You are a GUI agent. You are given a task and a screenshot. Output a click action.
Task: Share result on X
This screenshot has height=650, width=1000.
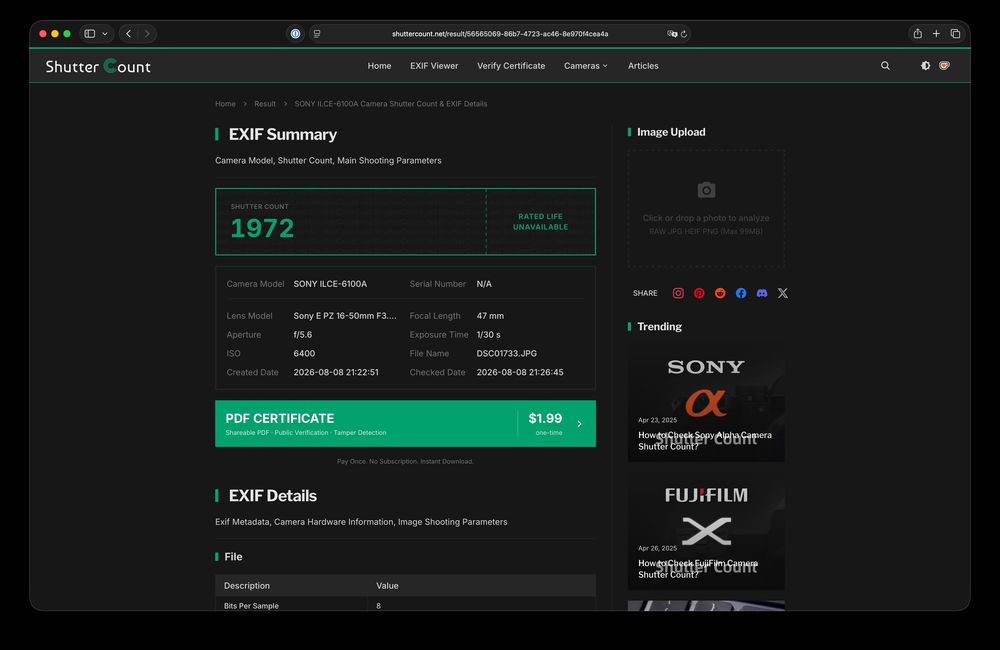click(783, 293)
